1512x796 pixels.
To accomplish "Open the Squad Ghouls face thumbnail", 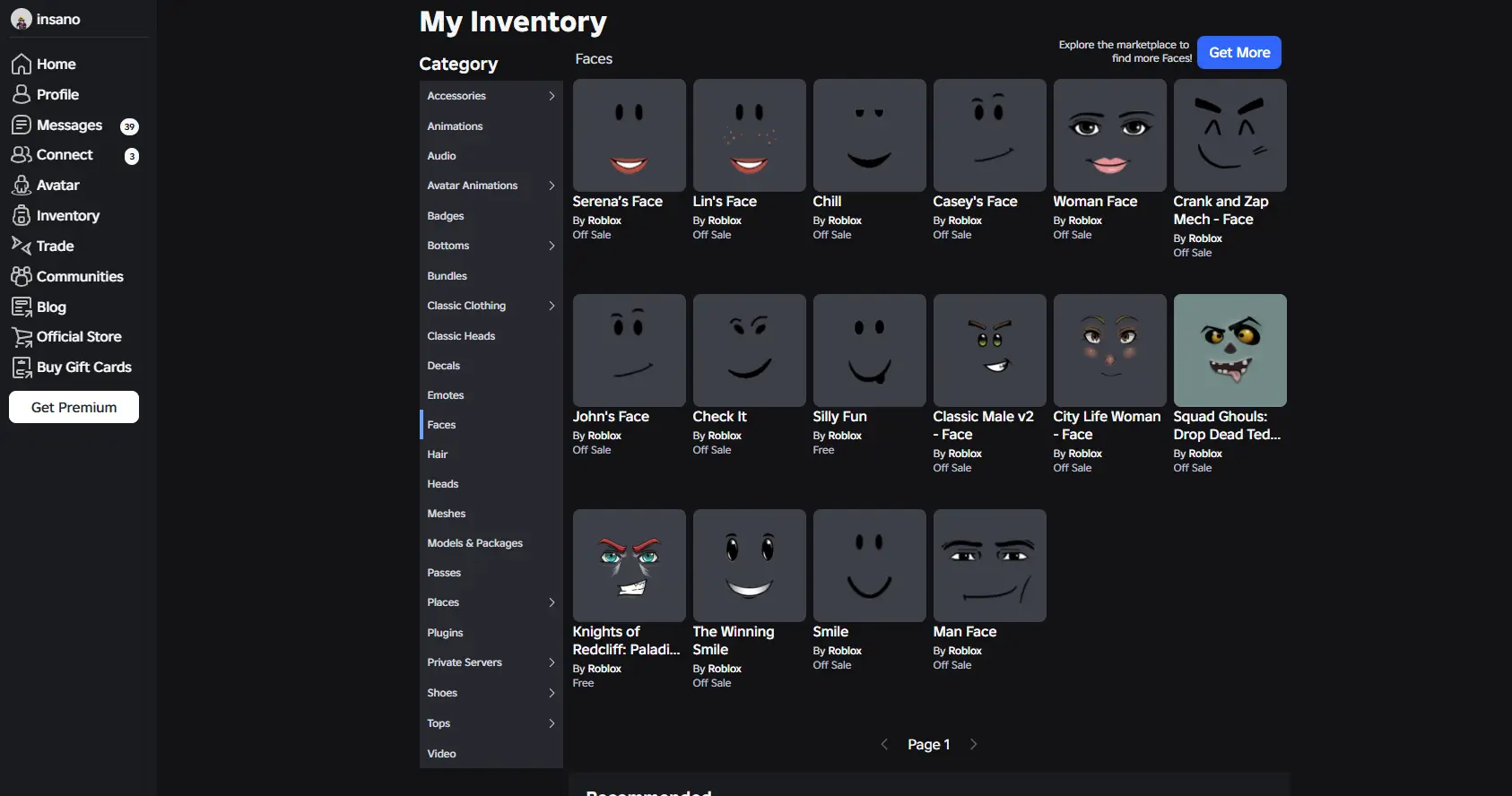I will tap(1230, 350).
